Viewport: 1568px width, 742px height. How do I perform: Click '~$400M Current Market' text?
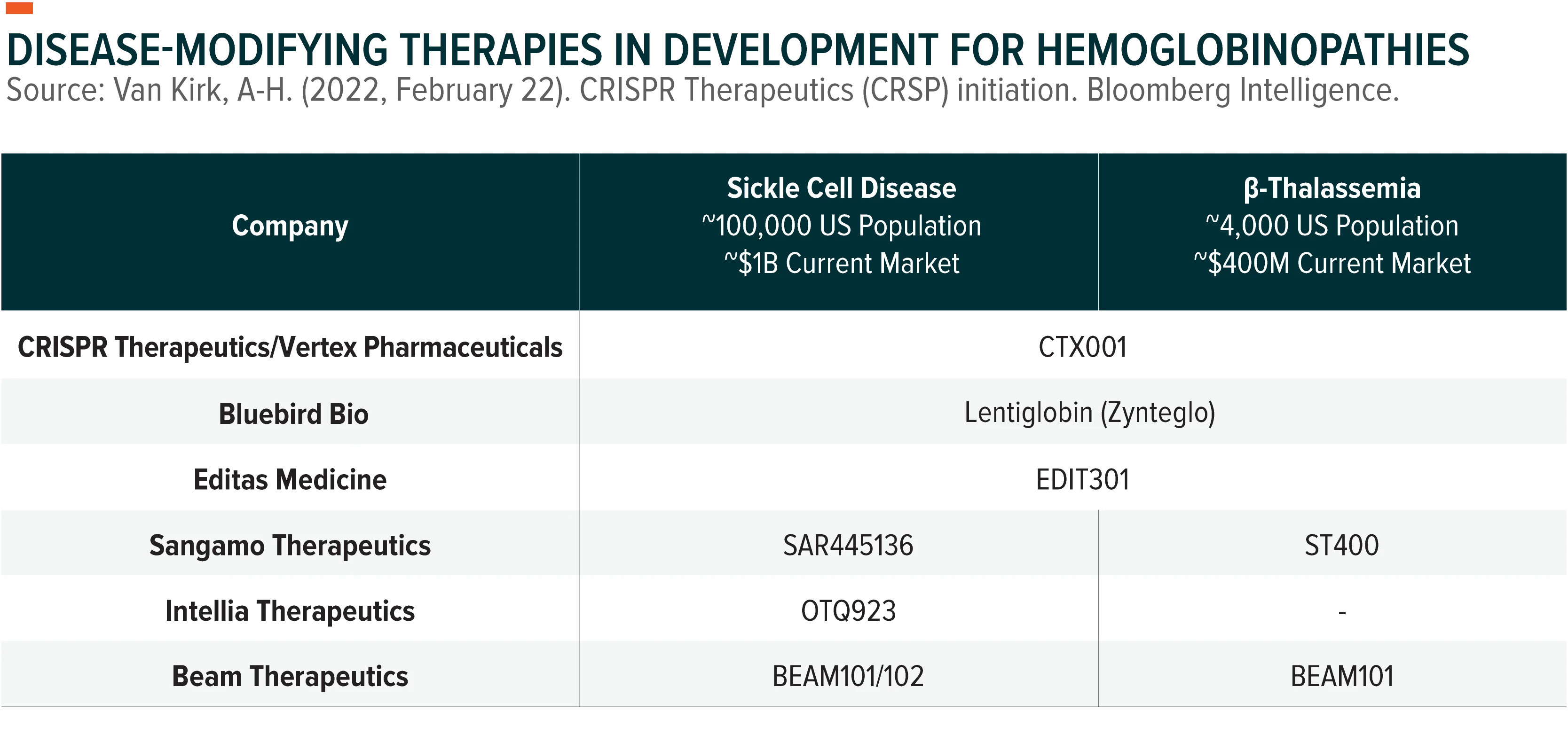[1332, 263]
